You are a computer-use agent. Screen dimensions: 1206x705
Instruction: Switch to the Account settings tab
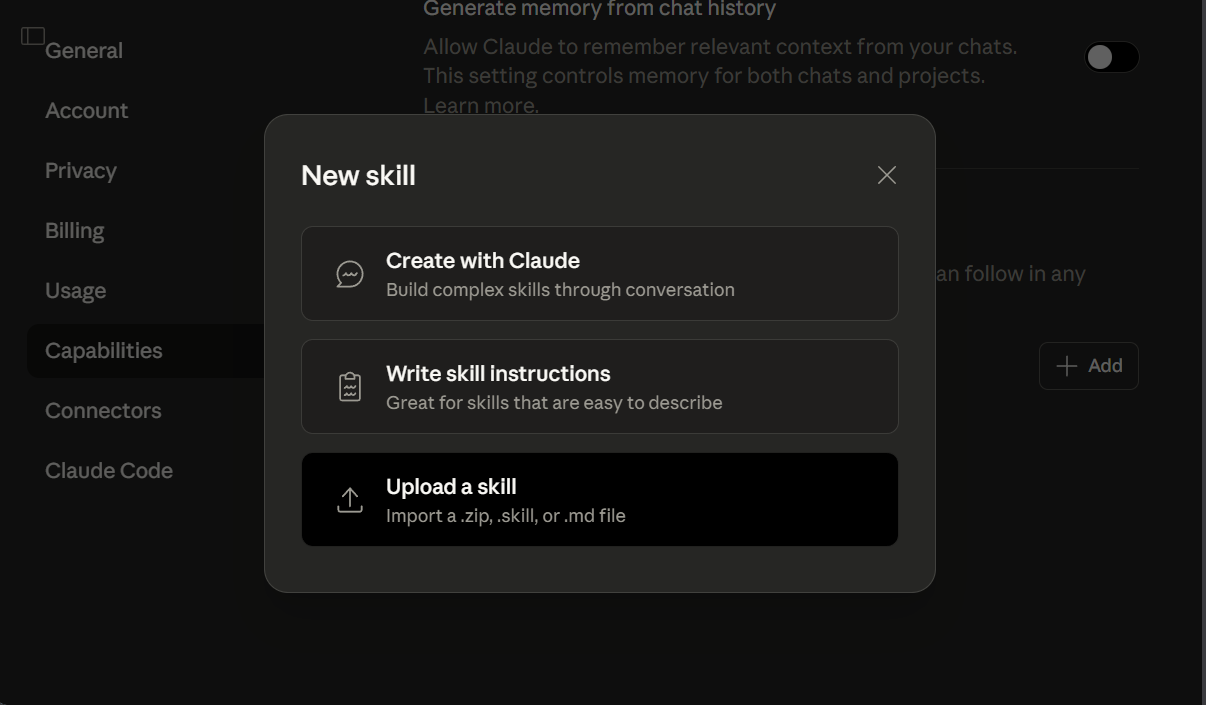(x=86, y=110)
